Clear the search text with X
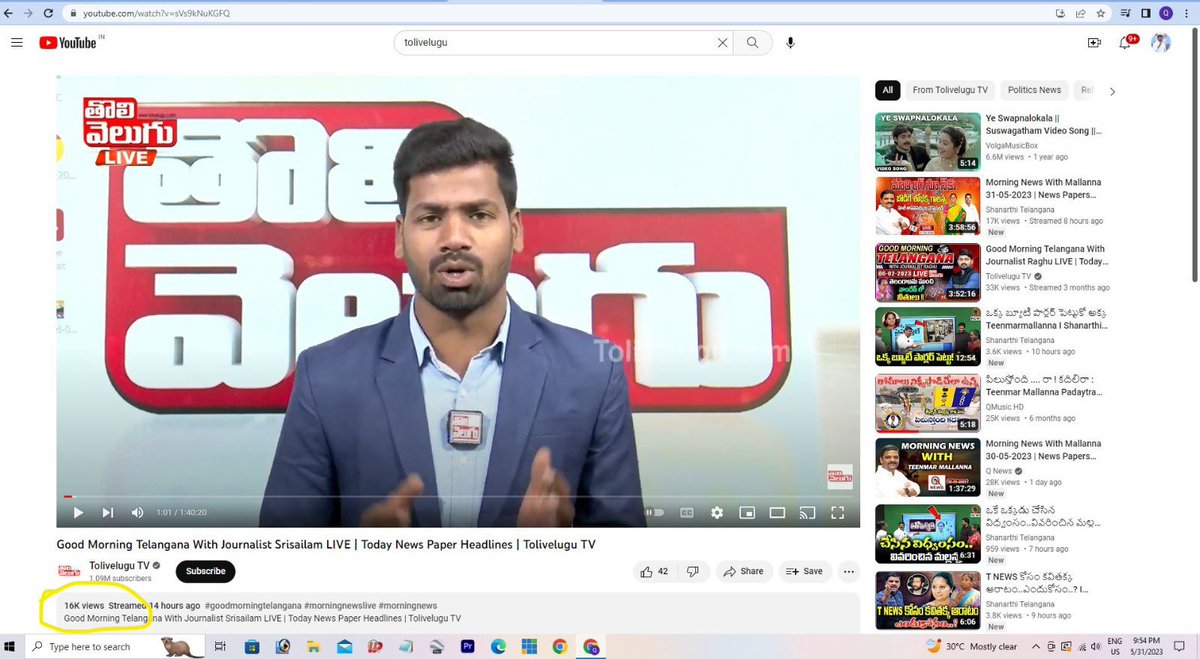Viewport: 1200px width, 659px height. pos(723,43)
